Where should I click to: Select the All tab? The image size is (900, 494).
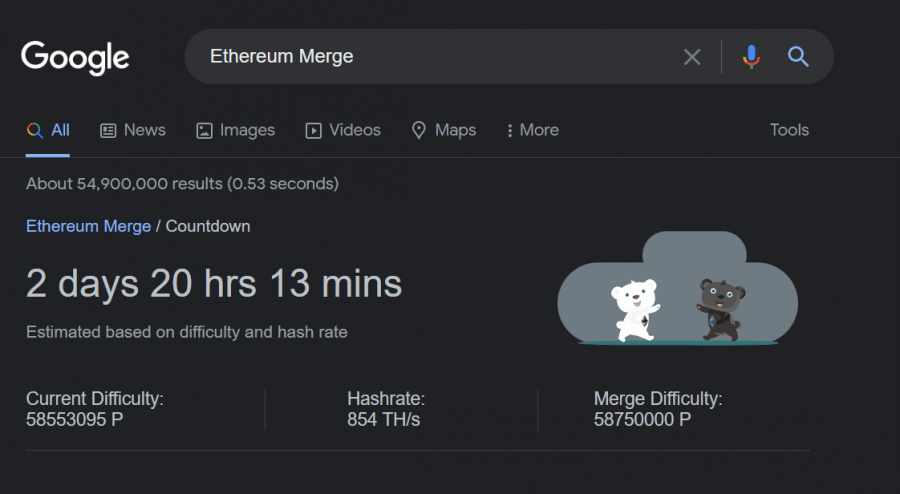point(48,130)
